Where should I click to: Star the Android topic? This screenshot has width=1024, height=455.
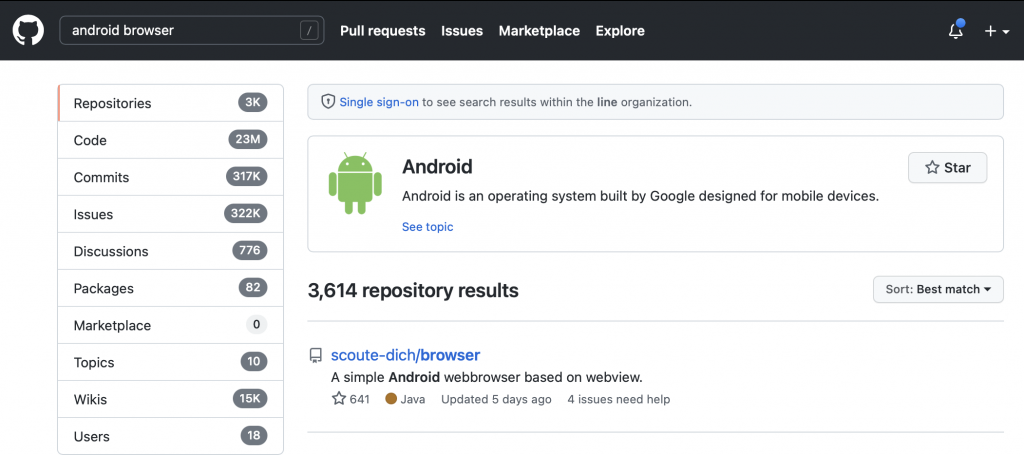[948, 168]
